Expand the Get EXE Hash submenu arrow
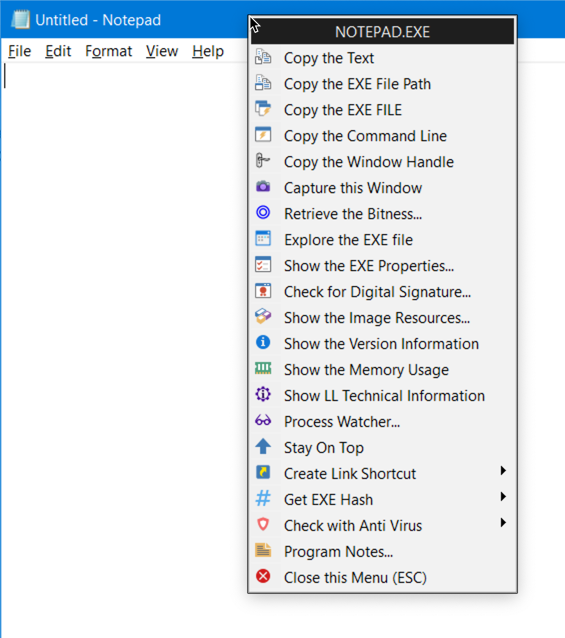565x638 pixels. 503,497
